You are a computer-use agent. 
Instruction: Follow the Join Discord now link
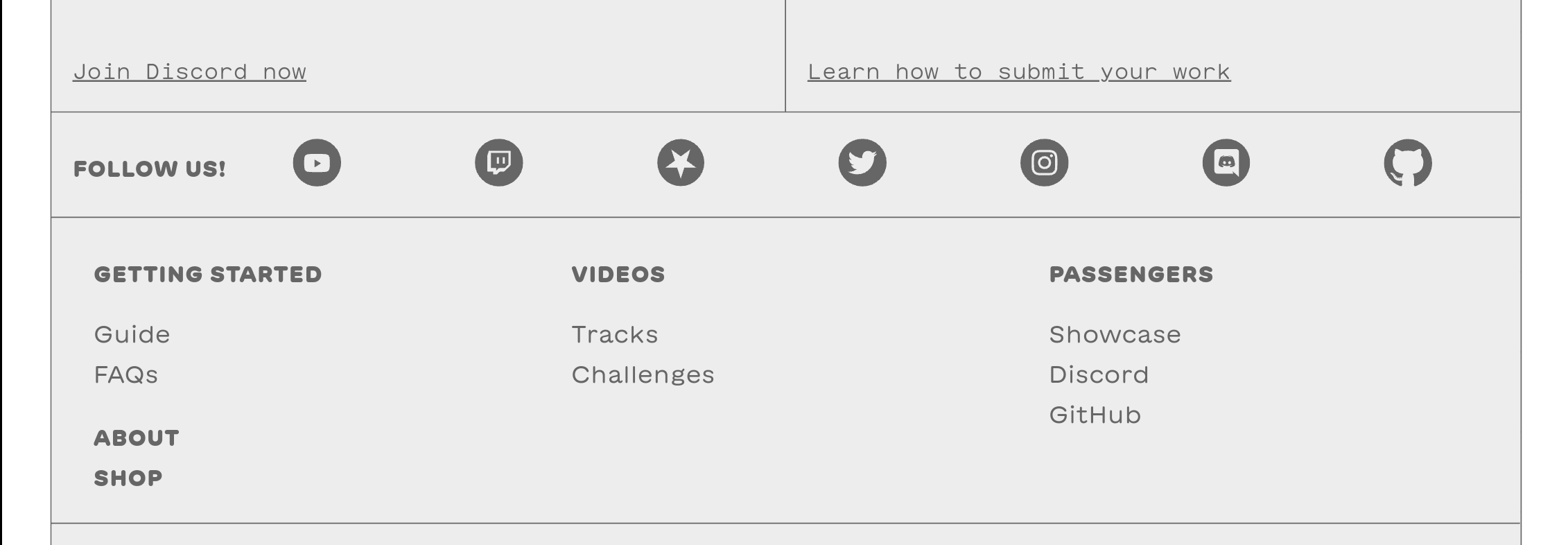click(189, 71)
